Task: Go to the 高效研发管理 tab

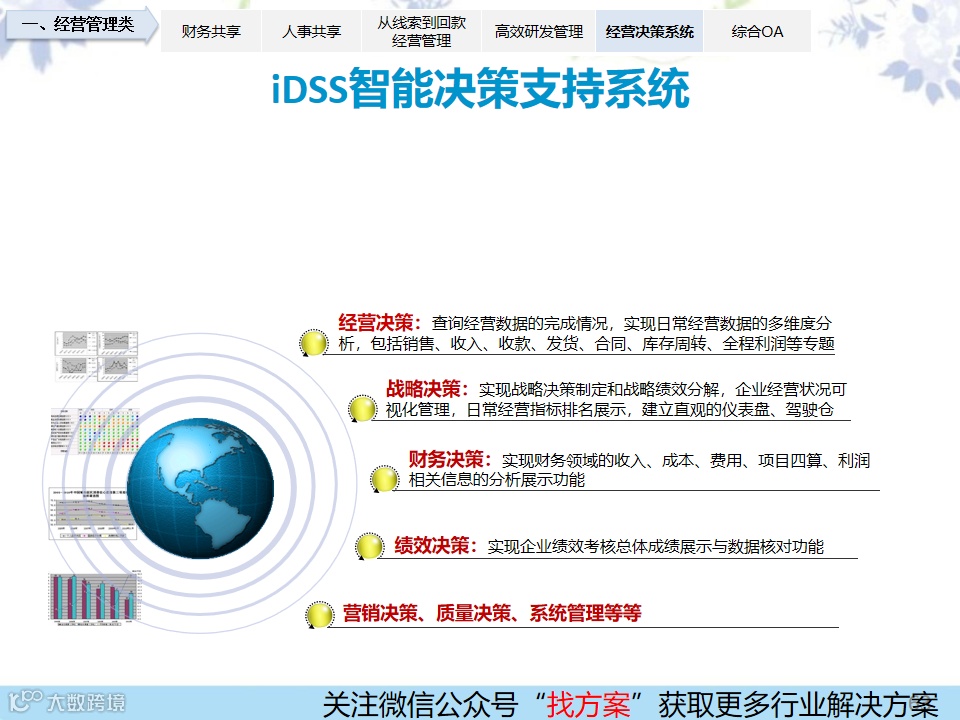Action: (x=538, y=31)
